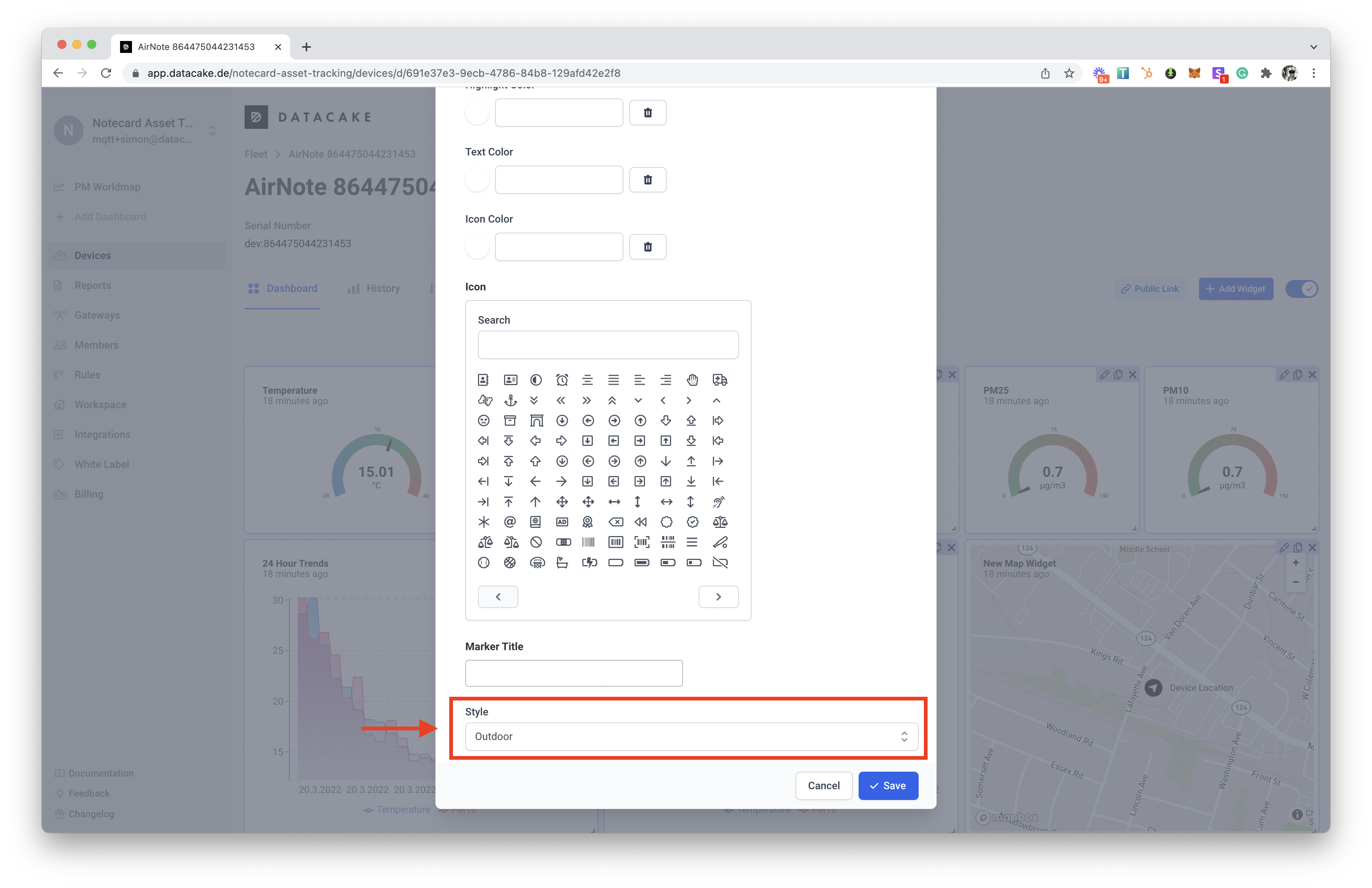1372x888 pixels.
Task: Click the Add Widget button
Action: point(1236,289)
